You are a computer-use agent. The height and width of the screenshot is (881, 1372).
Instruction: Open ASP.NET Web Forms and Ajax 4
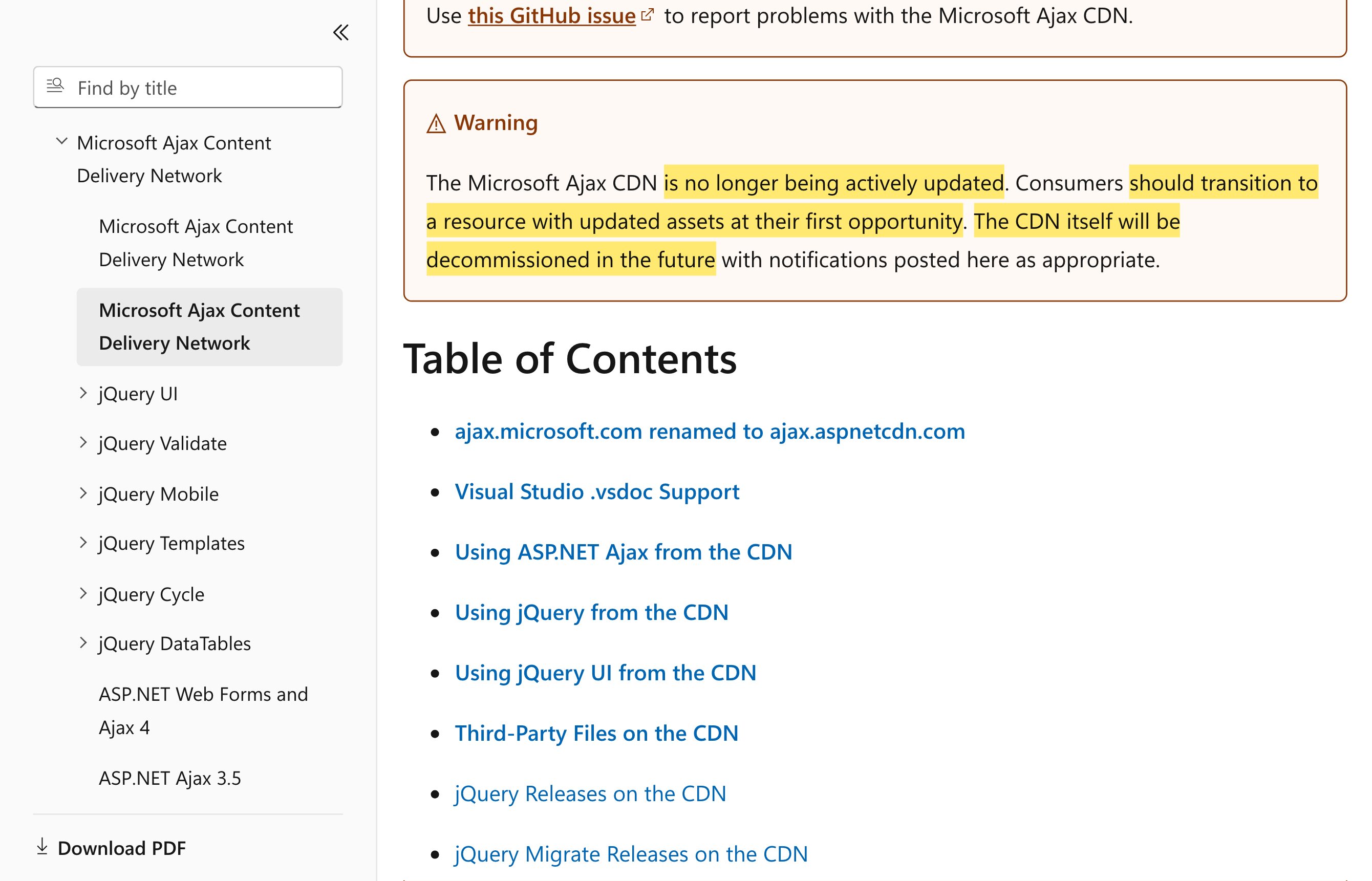point(203,711)
